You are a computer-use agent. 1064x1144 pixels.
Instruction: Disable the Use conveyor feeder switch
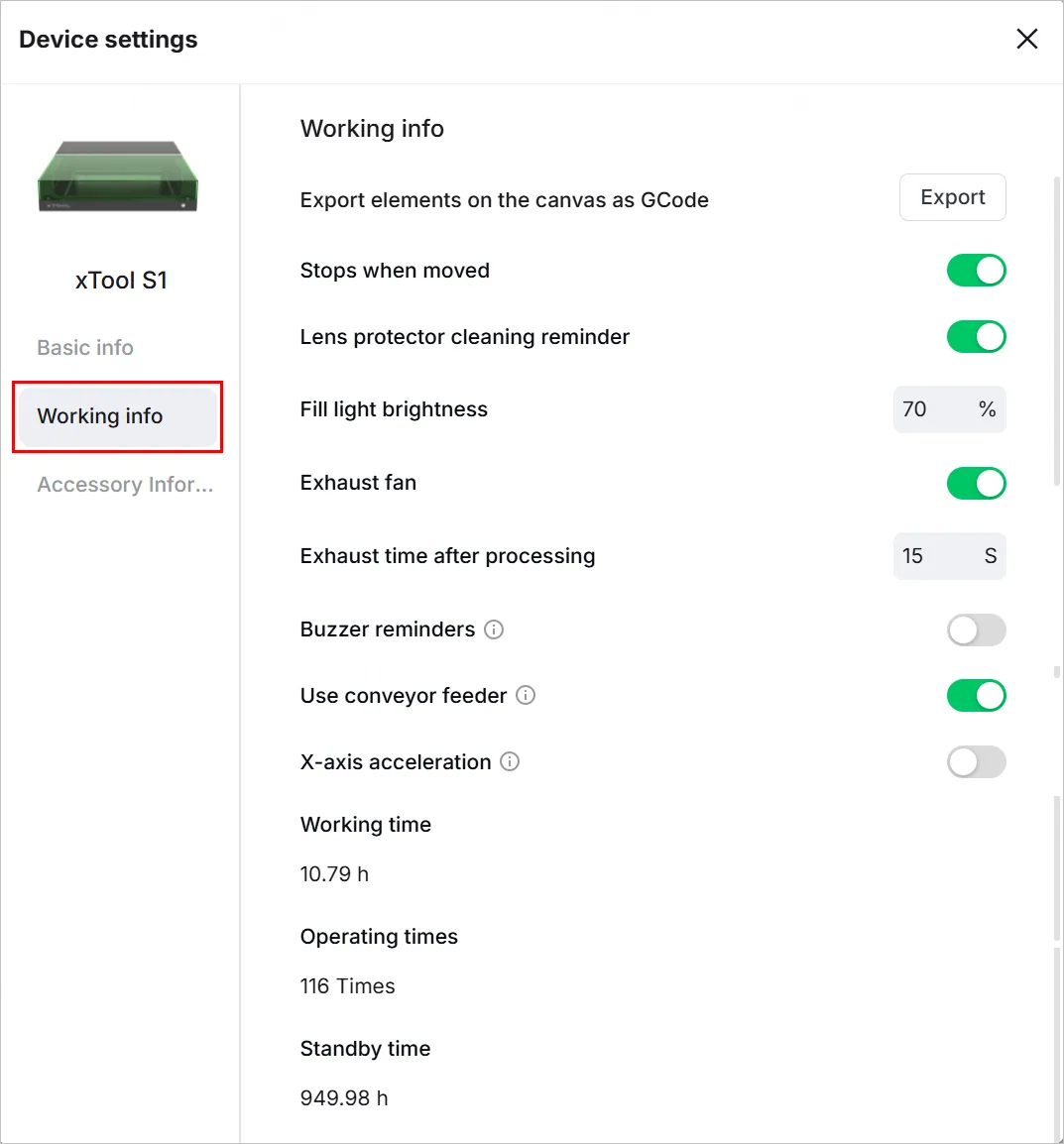tap(977, 696)
